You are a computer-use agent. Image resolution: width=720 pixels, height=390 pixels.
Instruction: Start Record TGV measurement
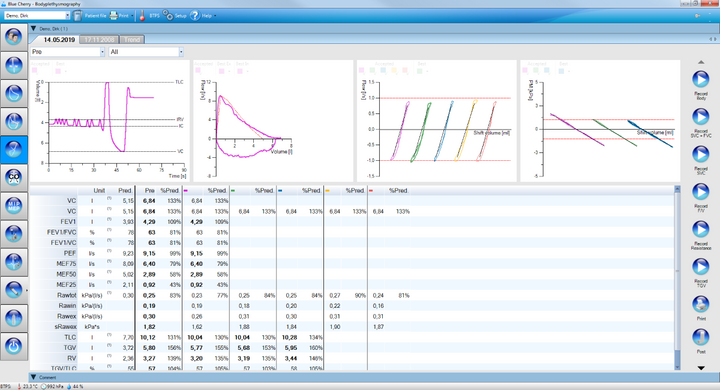tap(701, 267)
